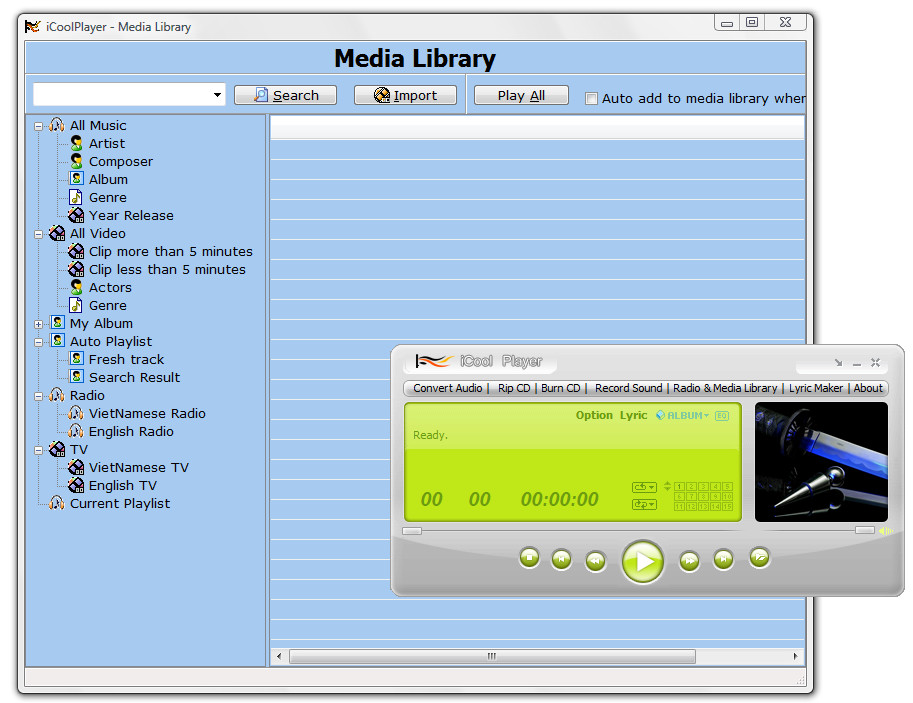Enable auto add to media library checkbox
913x703 pixels.
[x=591, y=98]
